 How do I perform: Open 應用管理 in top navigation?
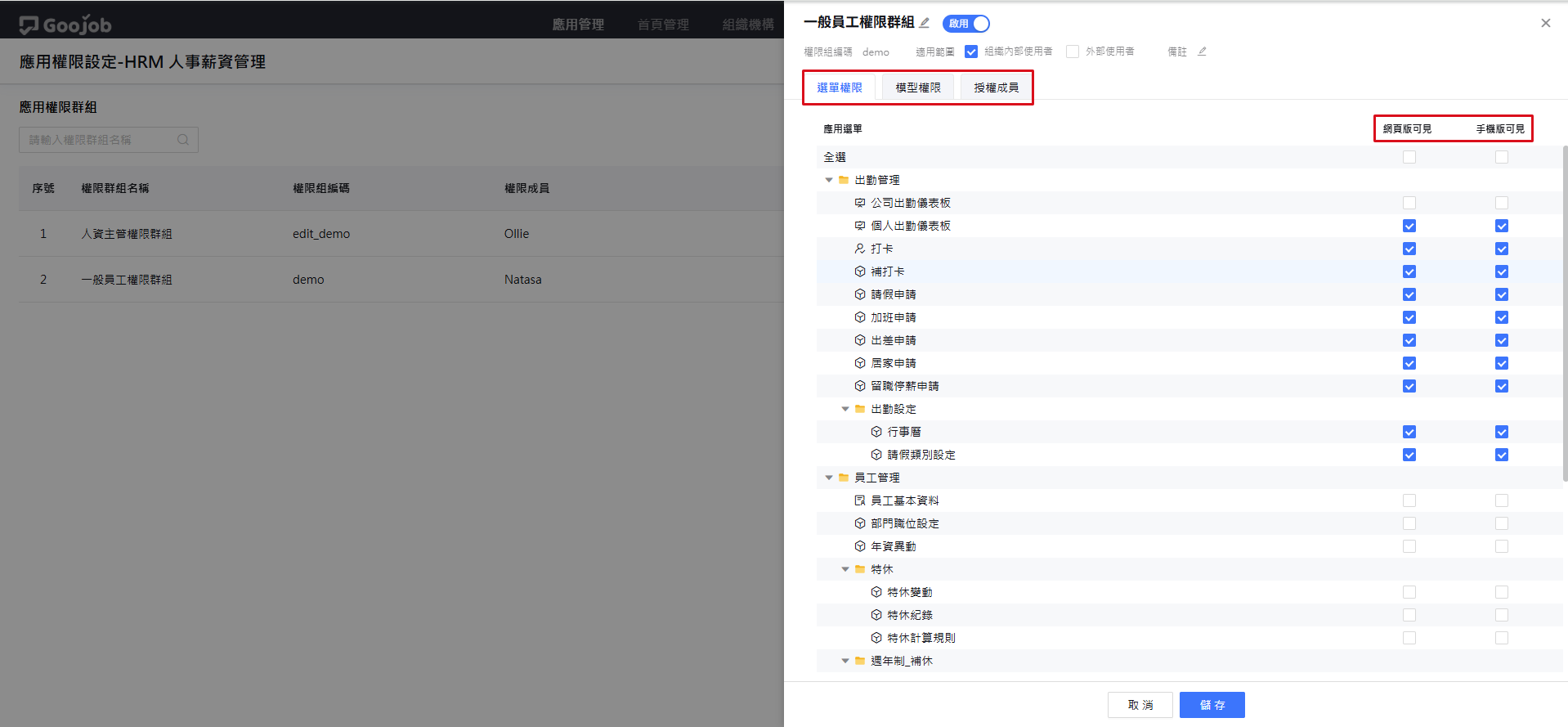click(x=578, y=25)
